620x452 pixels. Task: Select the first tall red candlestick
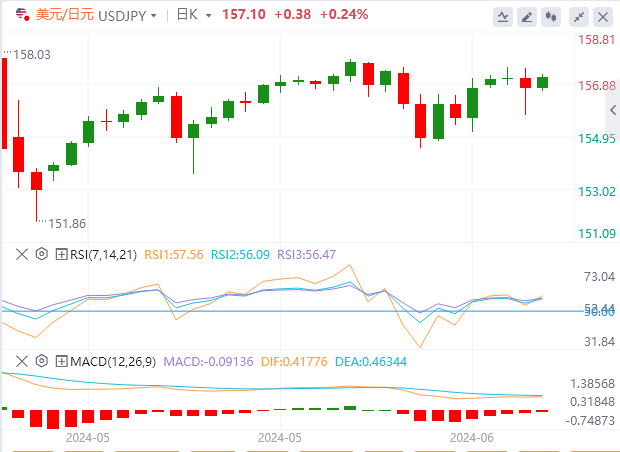coord(4,103)
